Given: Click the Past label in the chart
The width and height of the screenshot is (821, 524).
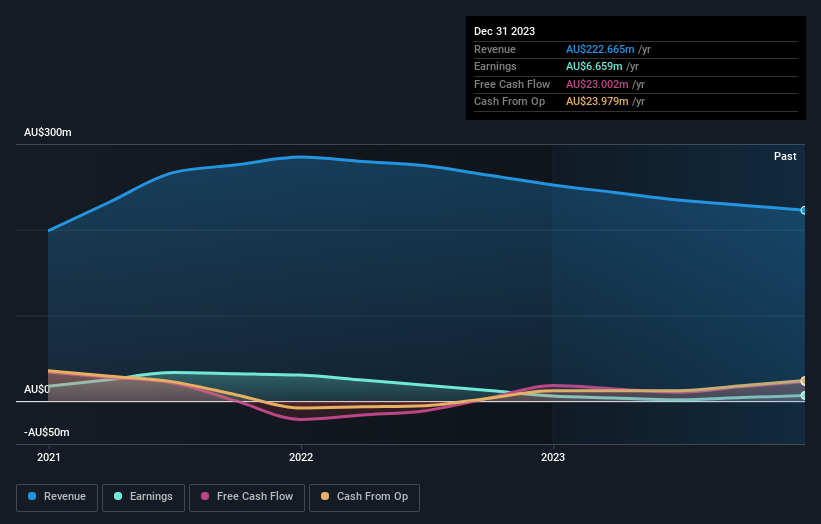Looking at the screenshot, I should click(785, 157).
